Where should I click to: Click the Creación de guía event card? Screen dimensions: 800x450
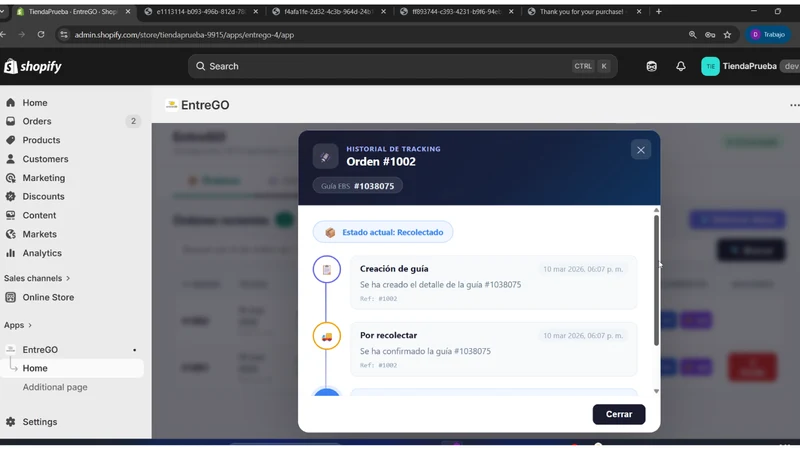click(x=493, y=283)
